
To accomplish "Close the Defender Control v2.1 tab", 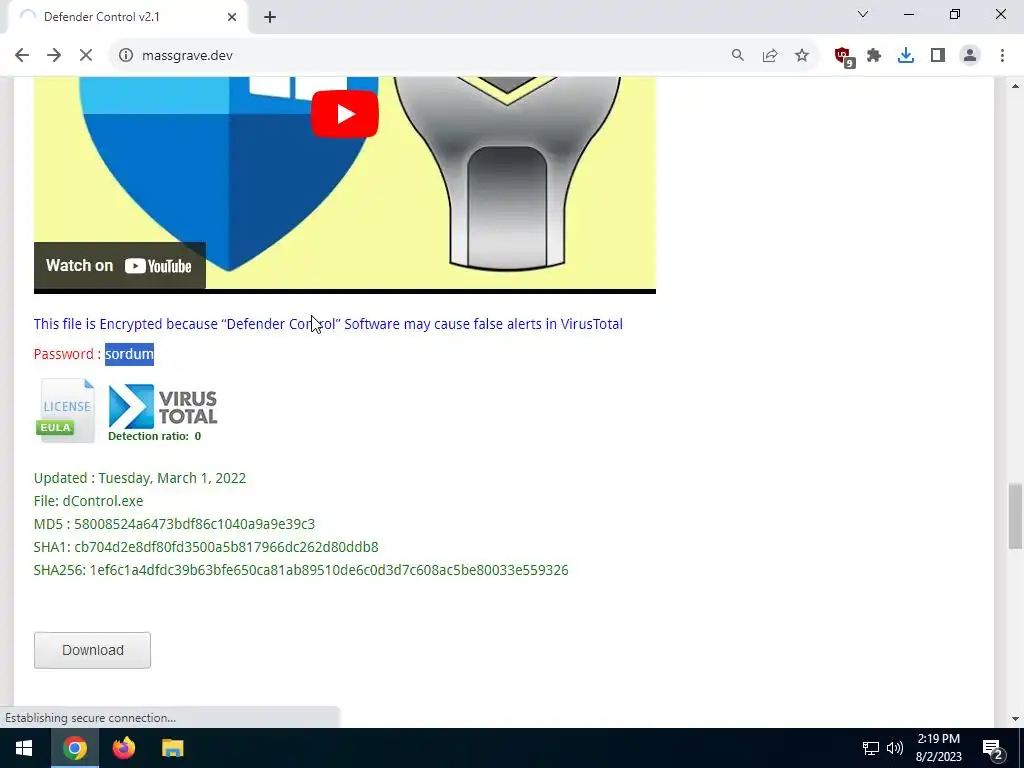I will click(x=232, y=17).
